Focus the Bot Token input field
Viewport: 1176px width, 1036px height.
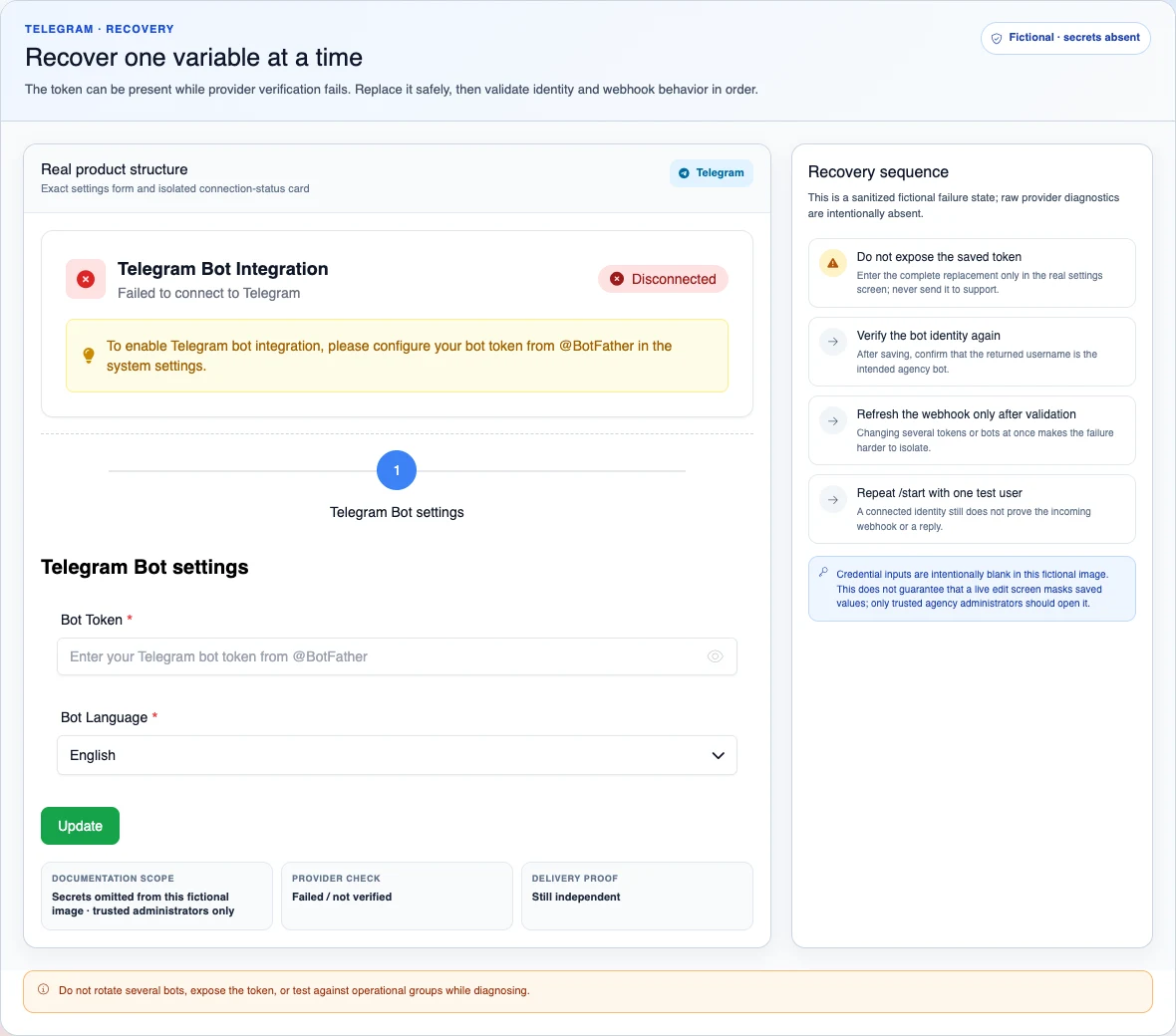397,656
